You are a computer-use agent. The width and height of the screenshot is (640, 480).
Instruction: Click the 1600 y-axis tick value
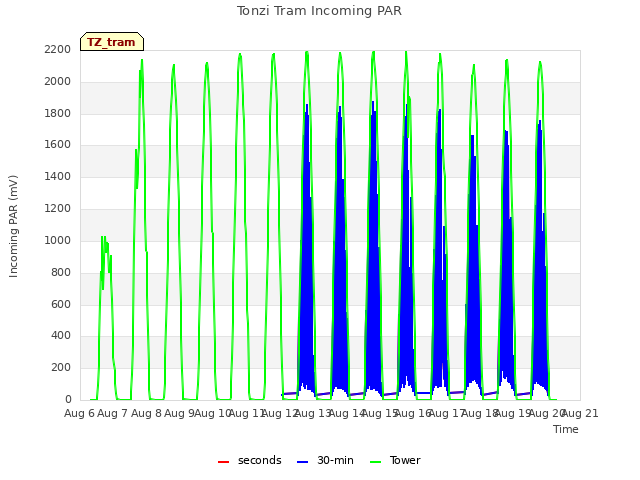(x=58, y=144)
